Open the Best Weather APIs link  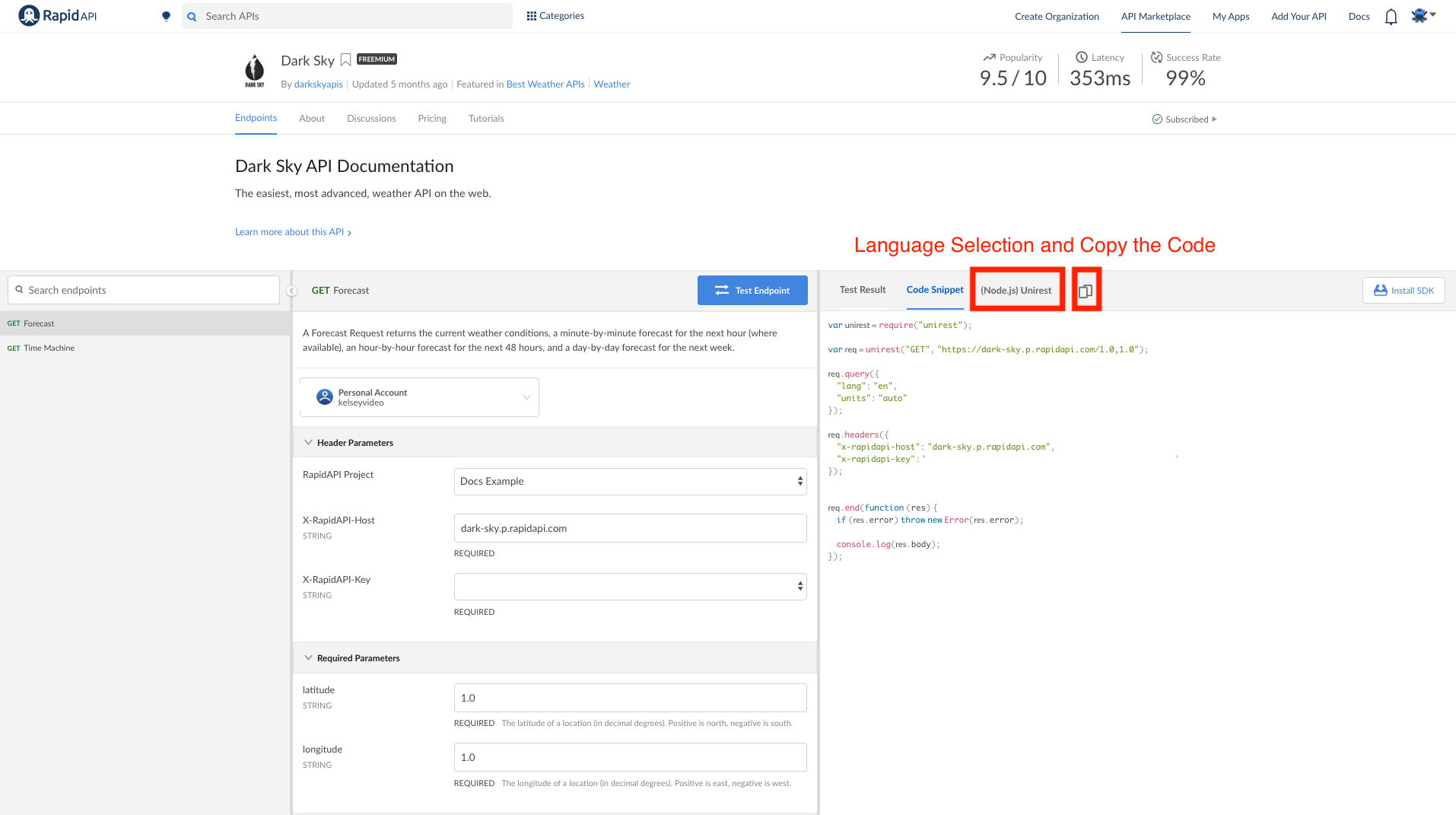tap(545, 84)
